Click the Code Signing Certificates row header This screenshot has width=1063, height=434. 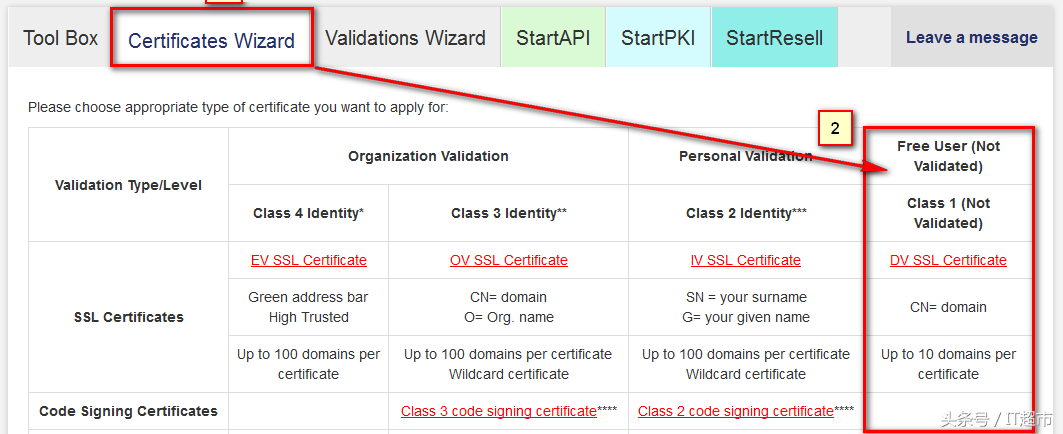129,411
